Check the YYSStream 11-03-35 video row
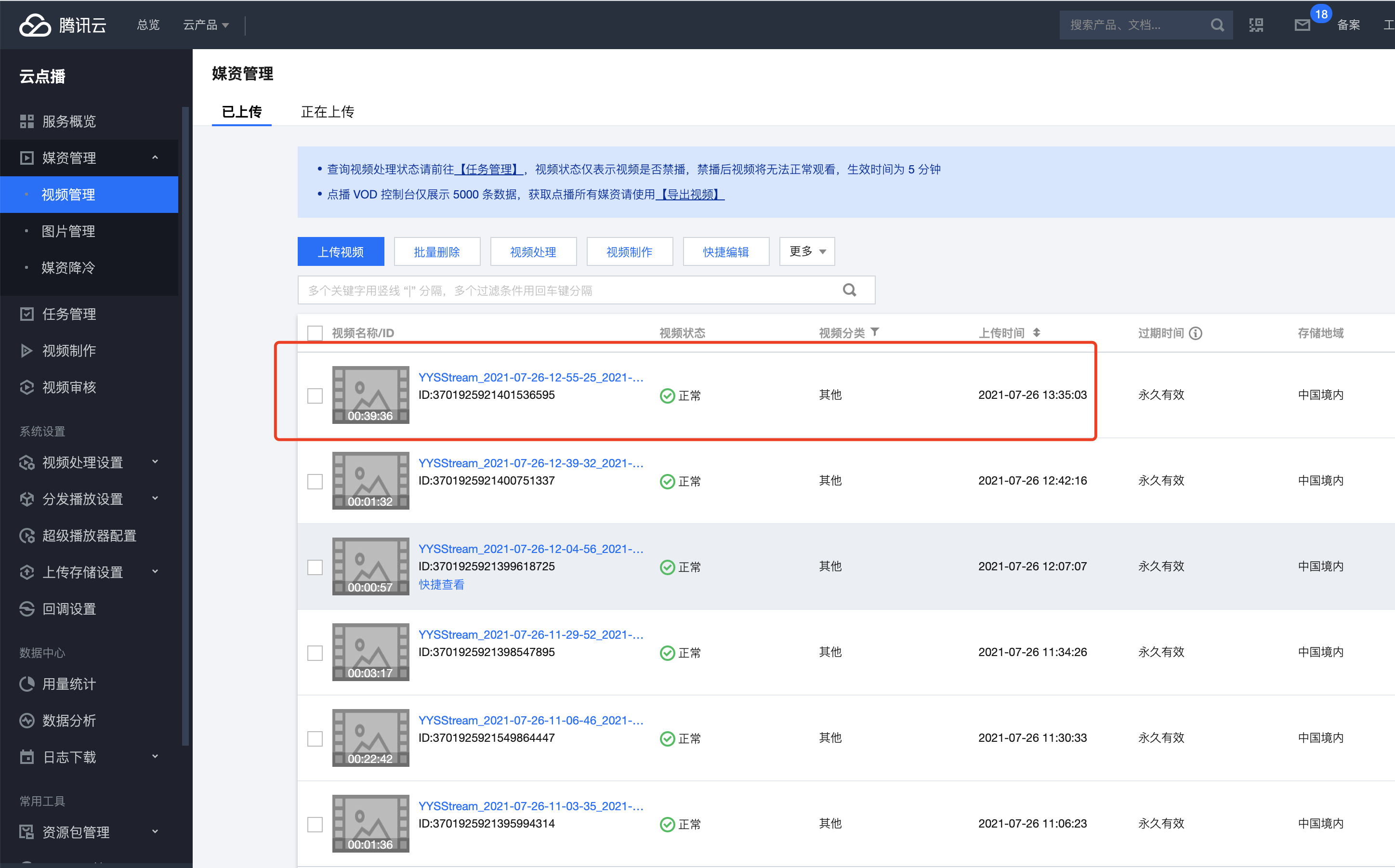1395x868 pixels. coord(315,824)
